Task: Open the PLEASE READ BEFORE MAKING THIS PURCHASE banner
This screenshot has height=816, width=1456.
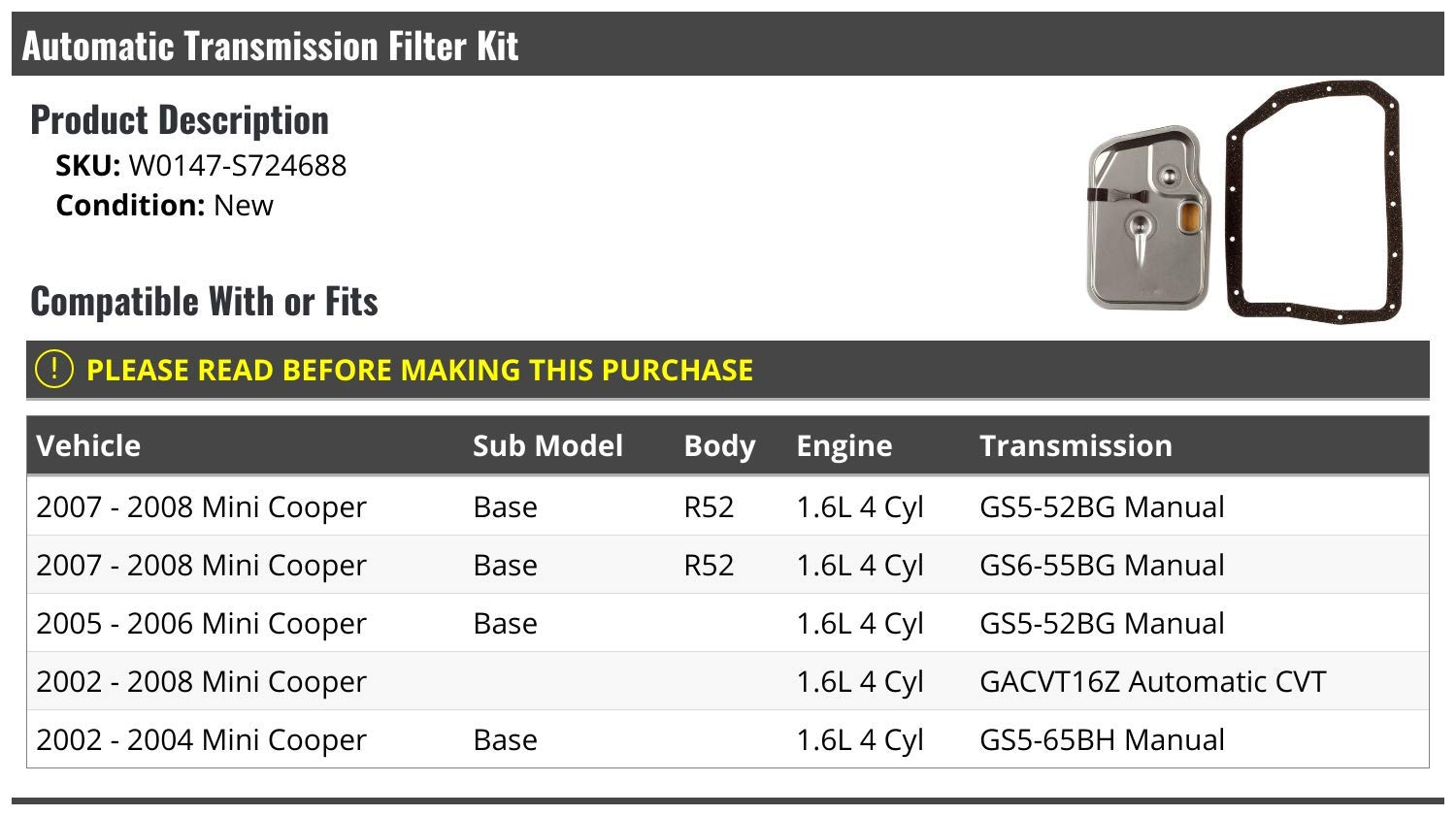Action: pos(727,370)
